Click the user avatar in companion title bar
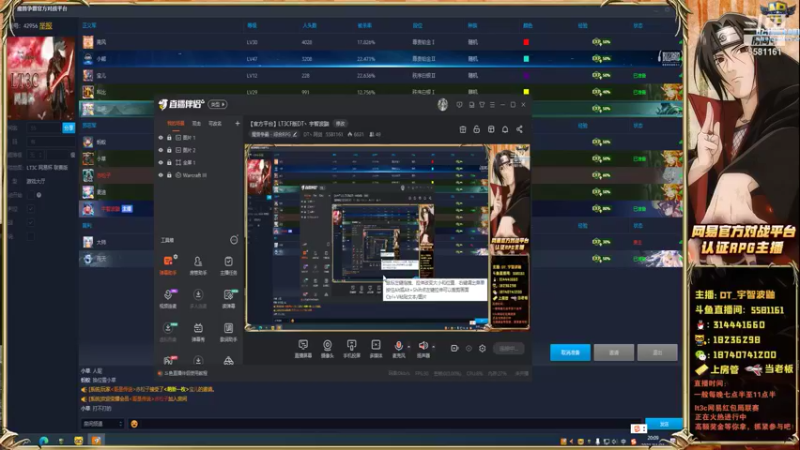This screenshot has width=800, height=450. (x=443, y=105)
